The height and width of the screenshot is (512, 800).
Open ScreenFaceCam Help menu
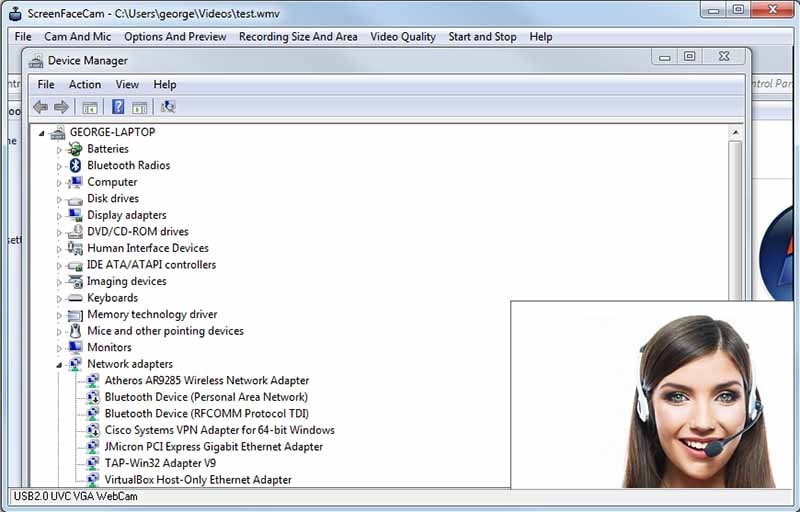(x=541, y=37)
